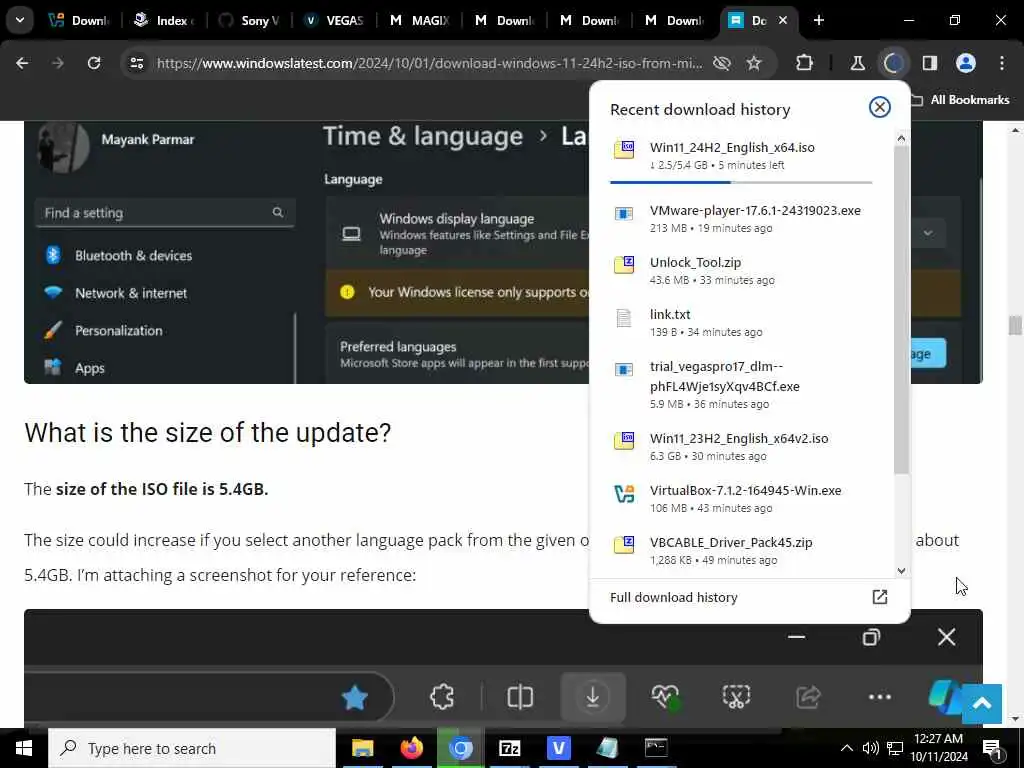
Task: Switch to the Sony V tab
Action: coord(249,20)
